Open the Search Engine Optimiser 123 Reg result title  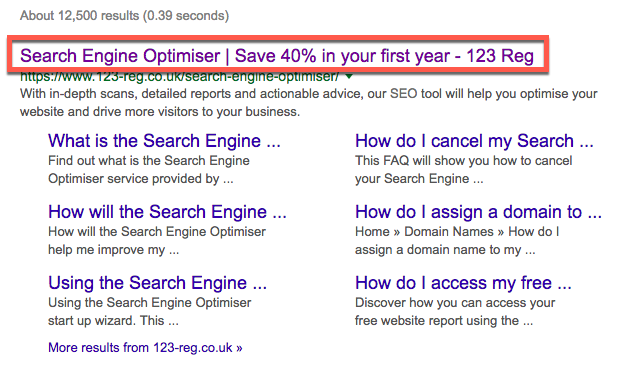pos(277,56)
